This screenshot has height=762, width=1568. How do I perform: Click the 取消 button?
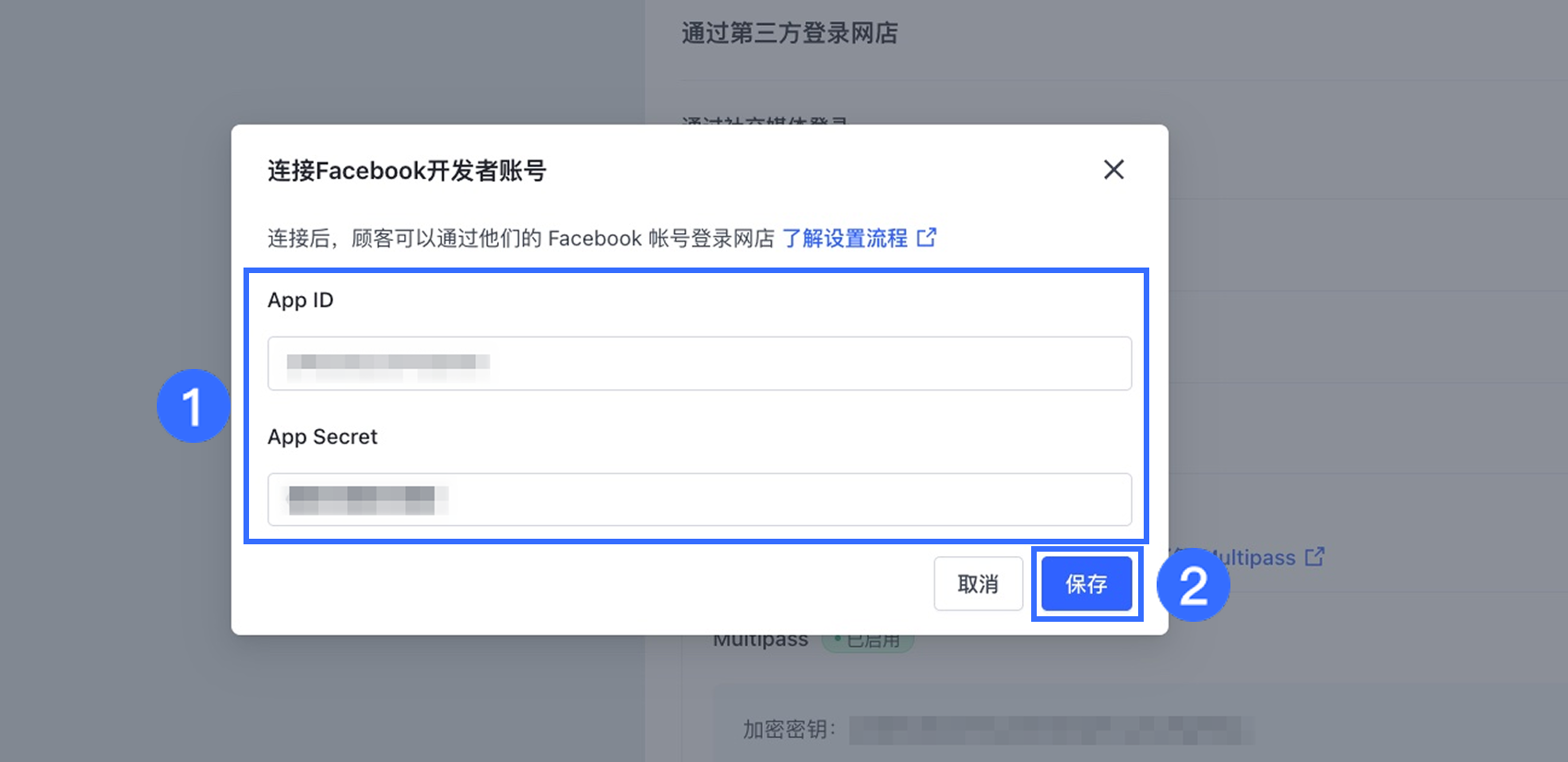978,584
